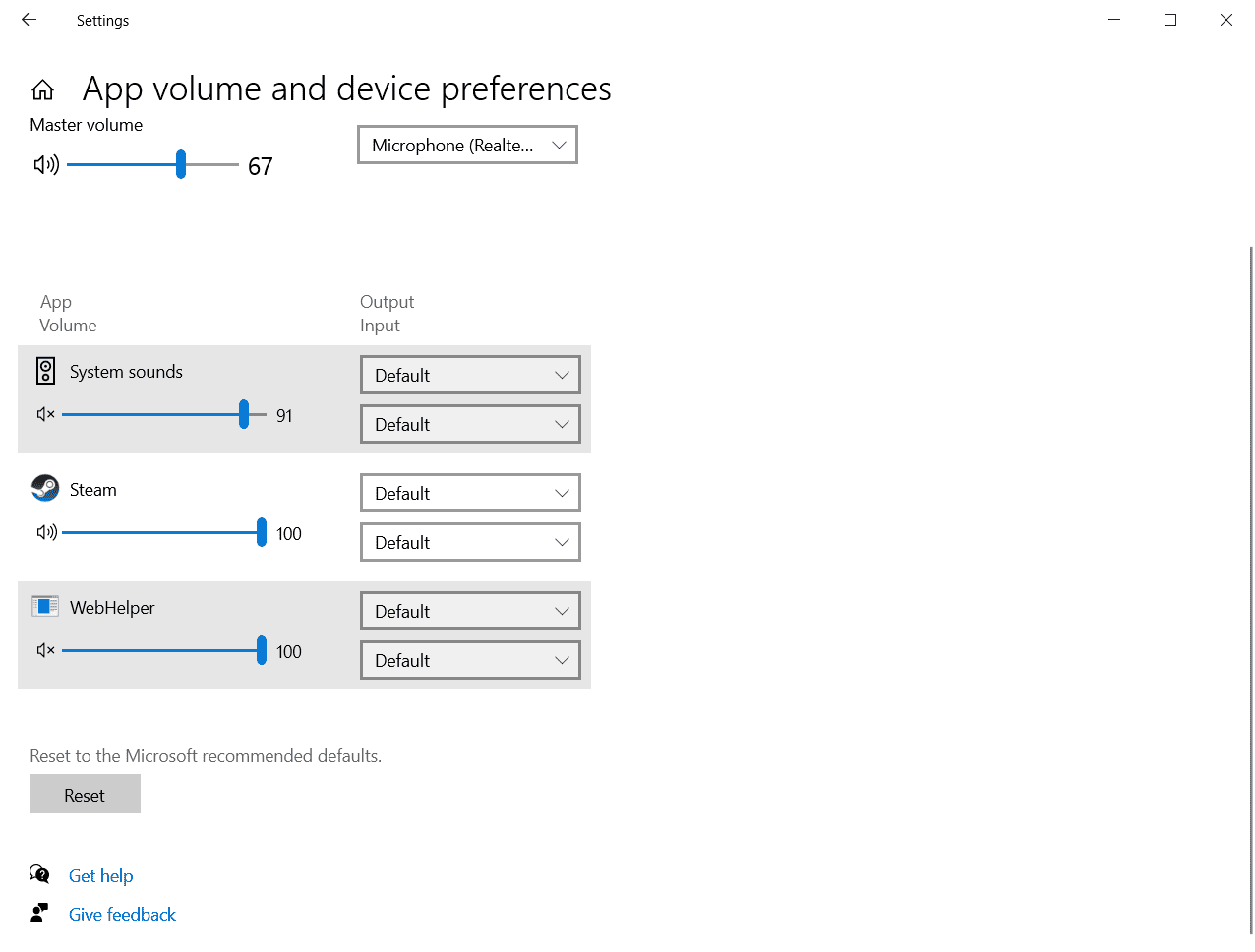The height and width of the screenshot is (952, 1255).
Task: Click the Get help chat bubble icon
Action: point(39,873)
